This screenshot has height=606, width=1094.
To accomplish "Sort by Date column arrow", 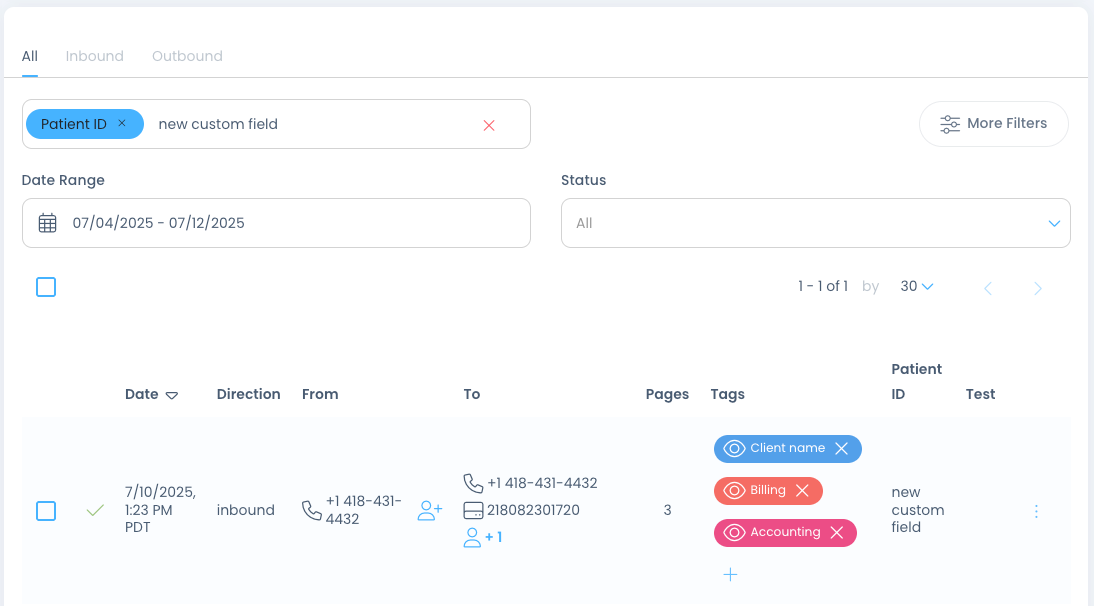I will pyautogui.click(x=172, y=395).
